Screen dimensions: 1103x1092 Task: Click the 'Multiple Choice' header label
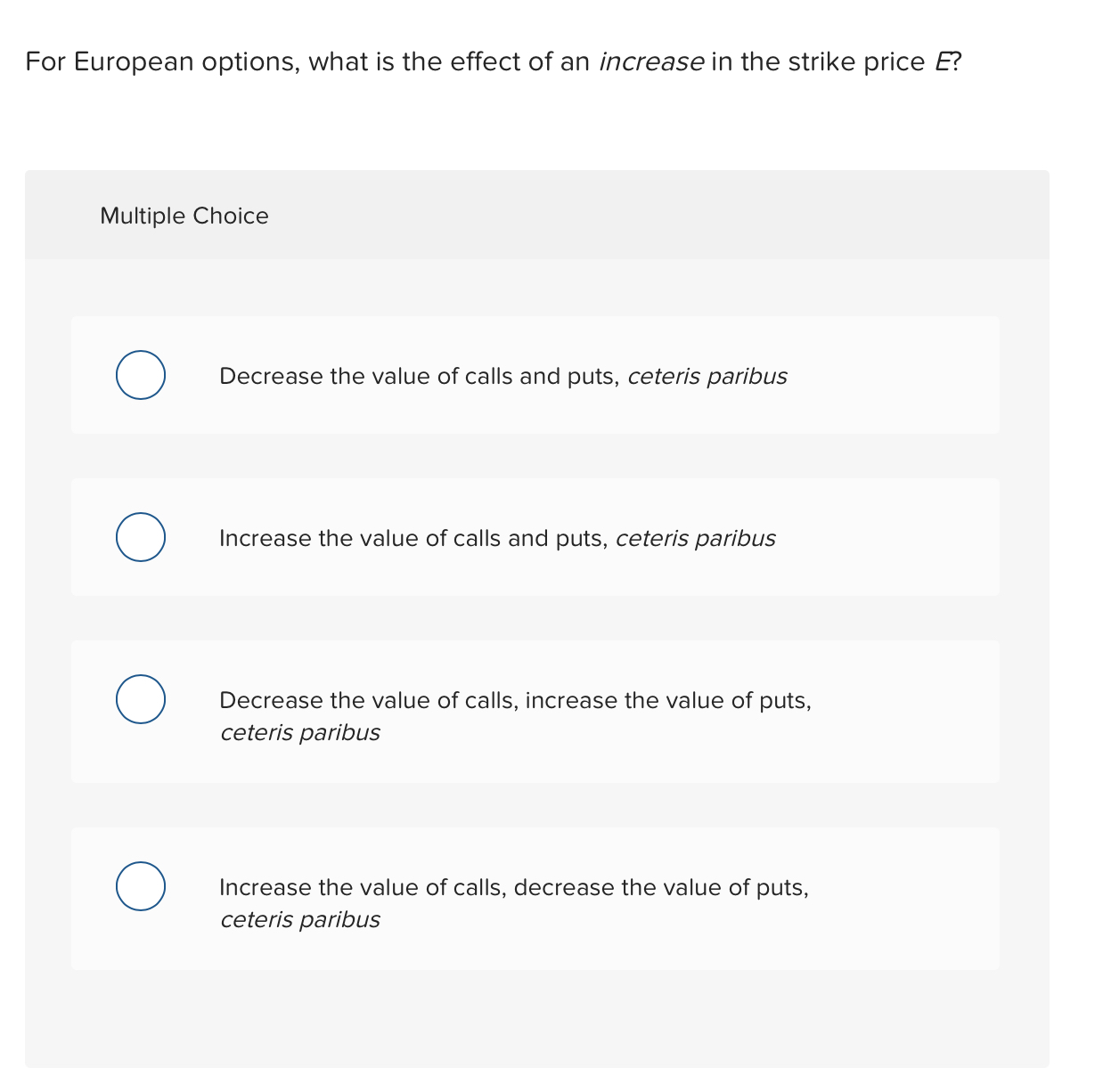(x=184, y=216)
